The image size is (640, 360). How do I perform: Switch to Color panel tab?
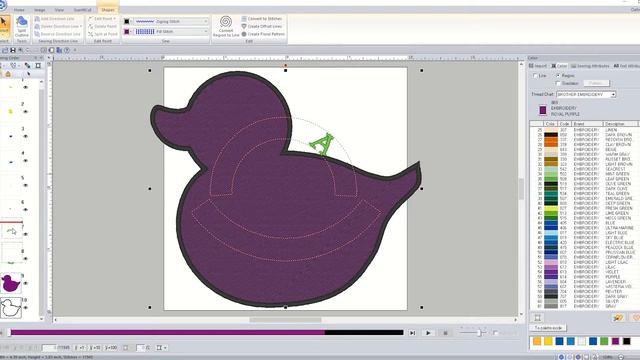pyautogui.click(x=559, y=66)
